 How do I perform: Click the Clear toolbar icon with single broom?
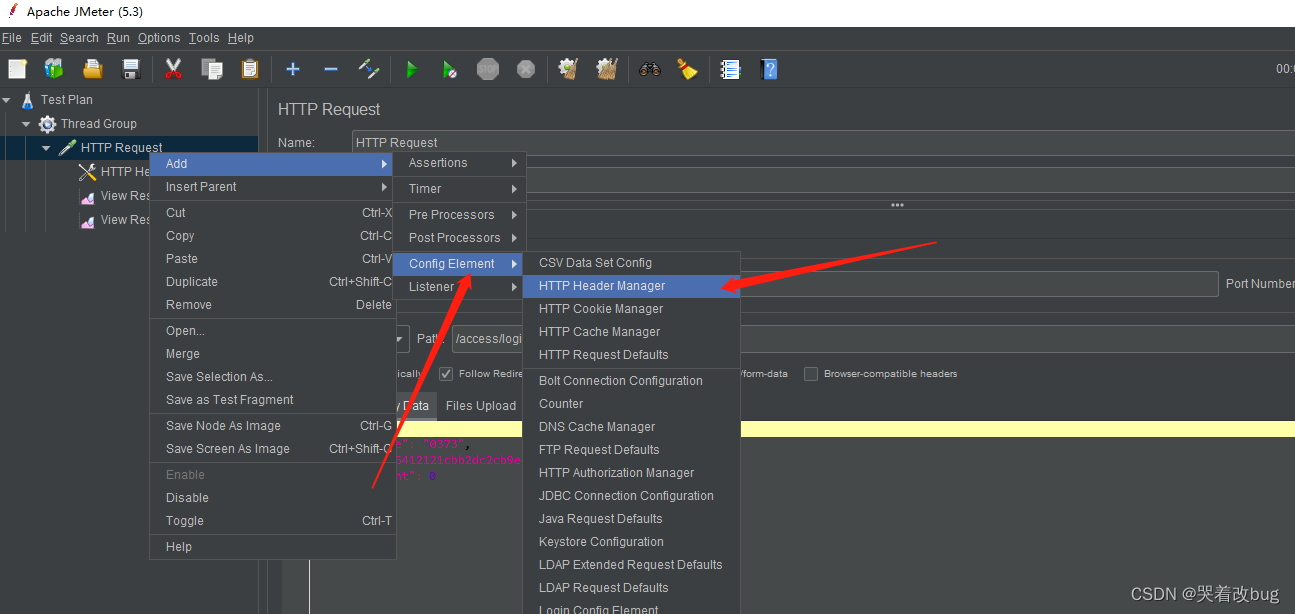[x=568, y=69]
